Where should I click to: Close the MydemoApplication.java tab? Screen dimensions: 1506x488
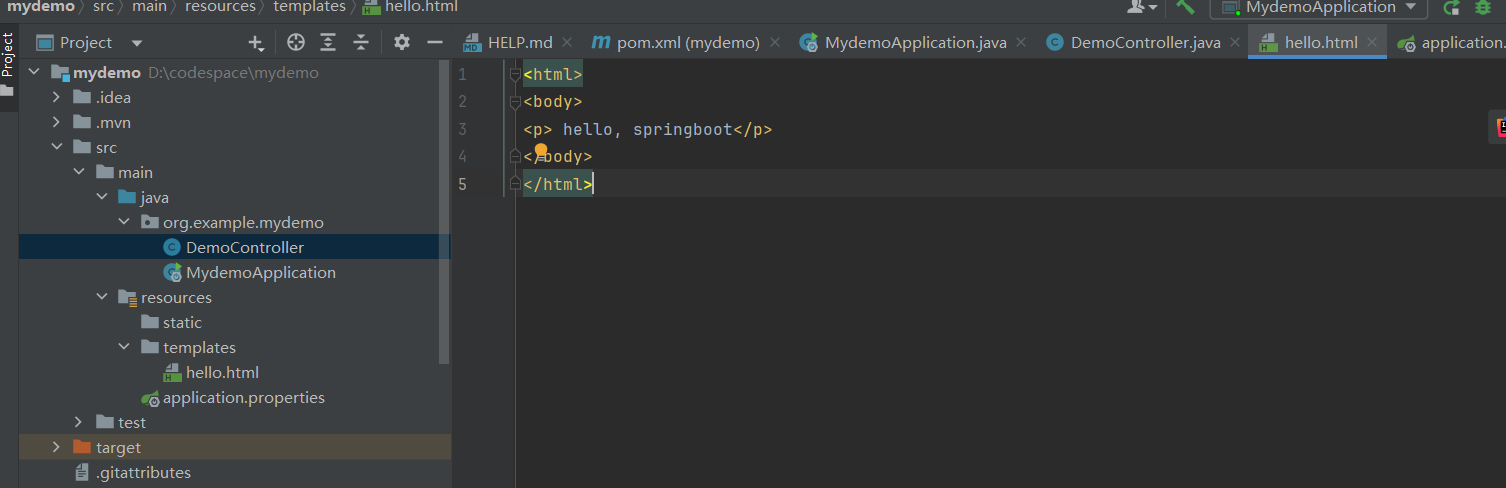tap(1021, 43)
